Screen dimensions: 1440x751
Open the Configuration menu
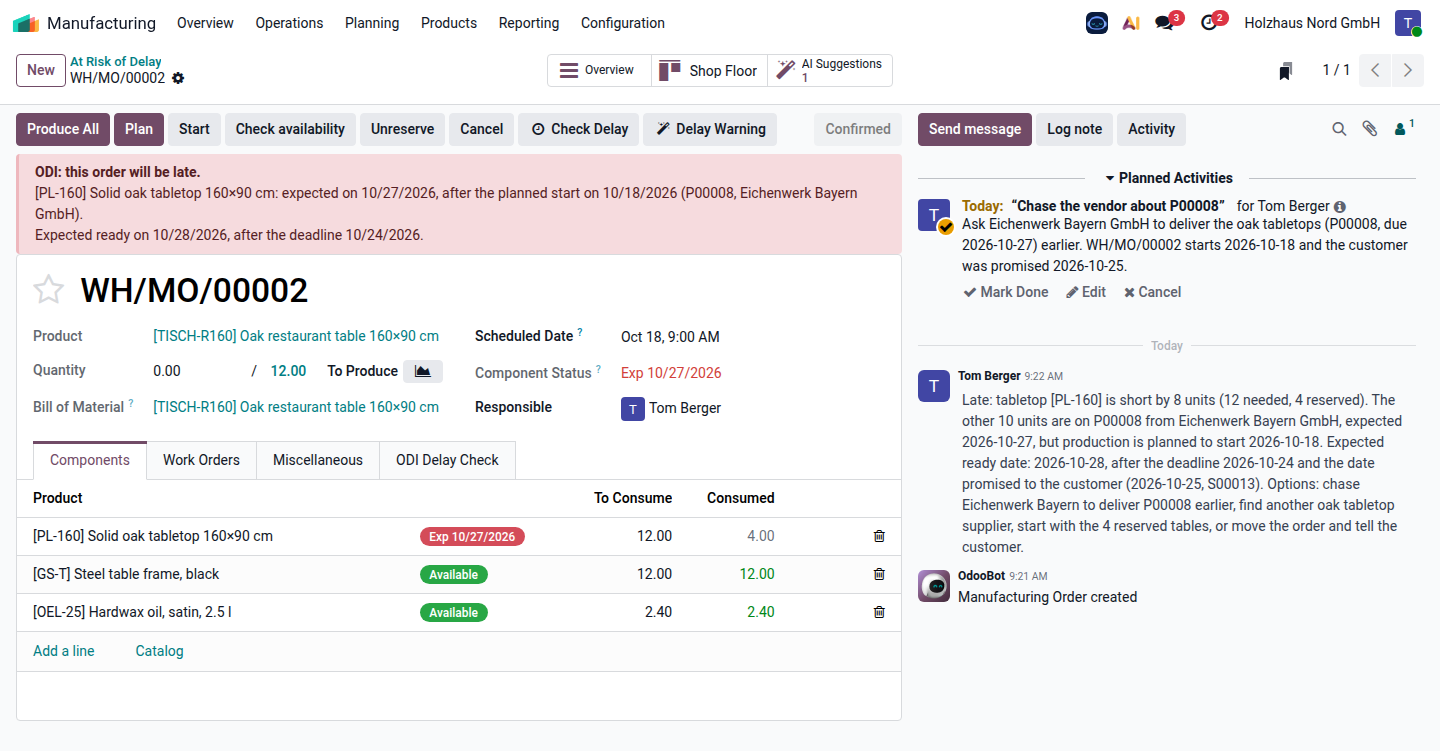[623, 23]
